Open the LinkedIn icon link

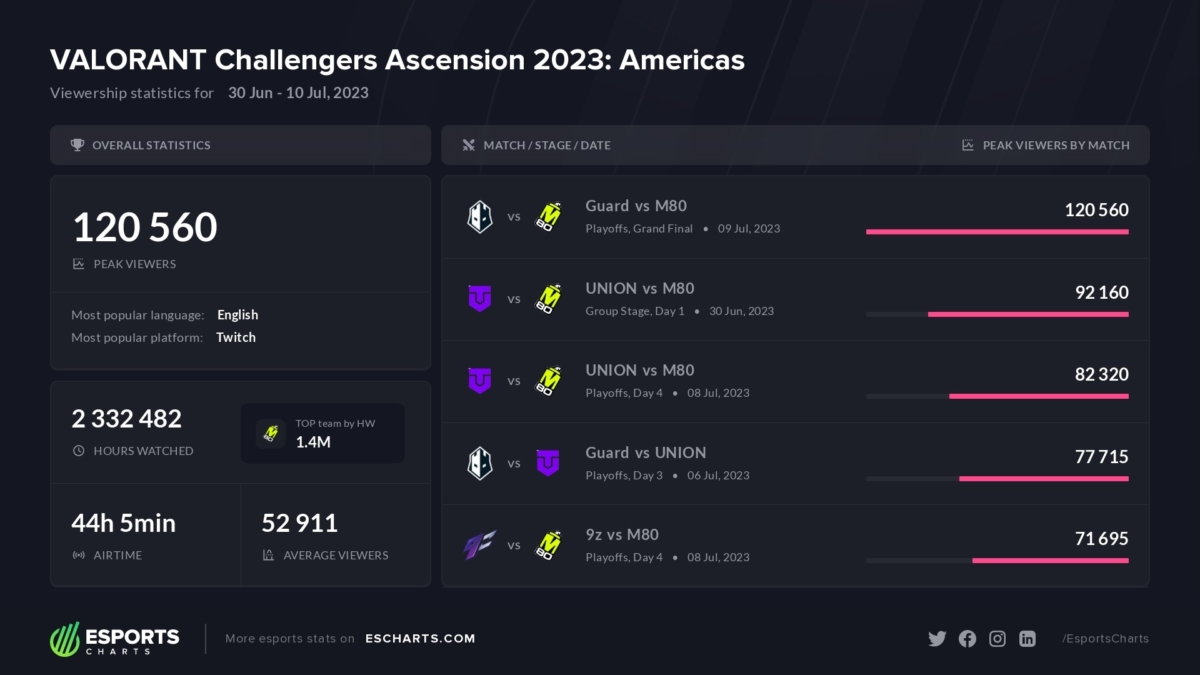(x=1027, y=639)
